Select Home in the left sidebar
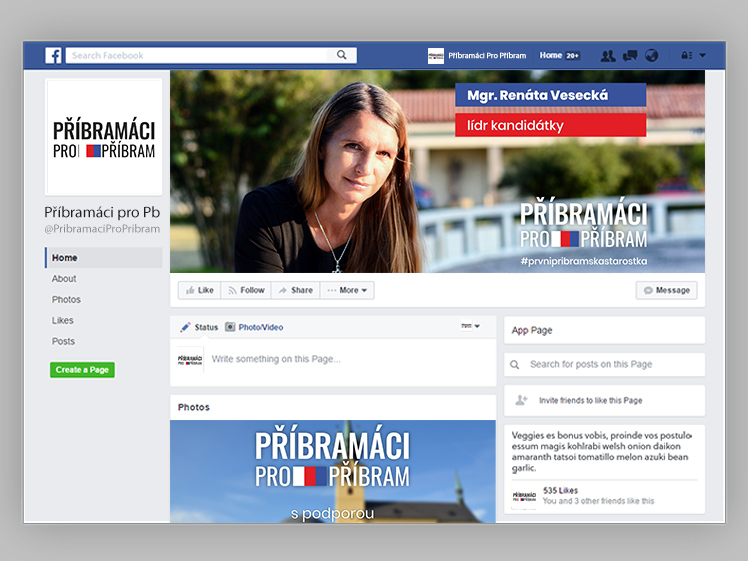The height and width of the screenshot is (561, 748). click(x=104, y=258)
